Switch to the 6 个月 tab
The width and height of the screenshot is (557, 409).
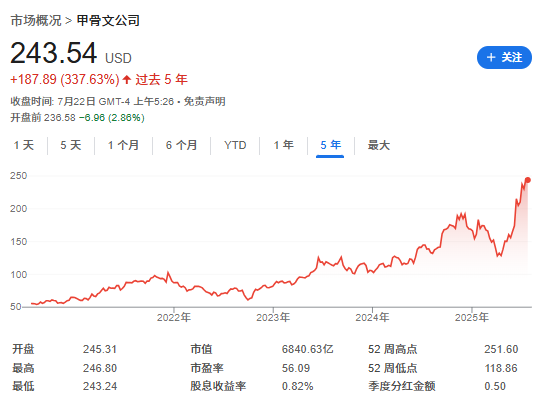click(x=182, y=145)
